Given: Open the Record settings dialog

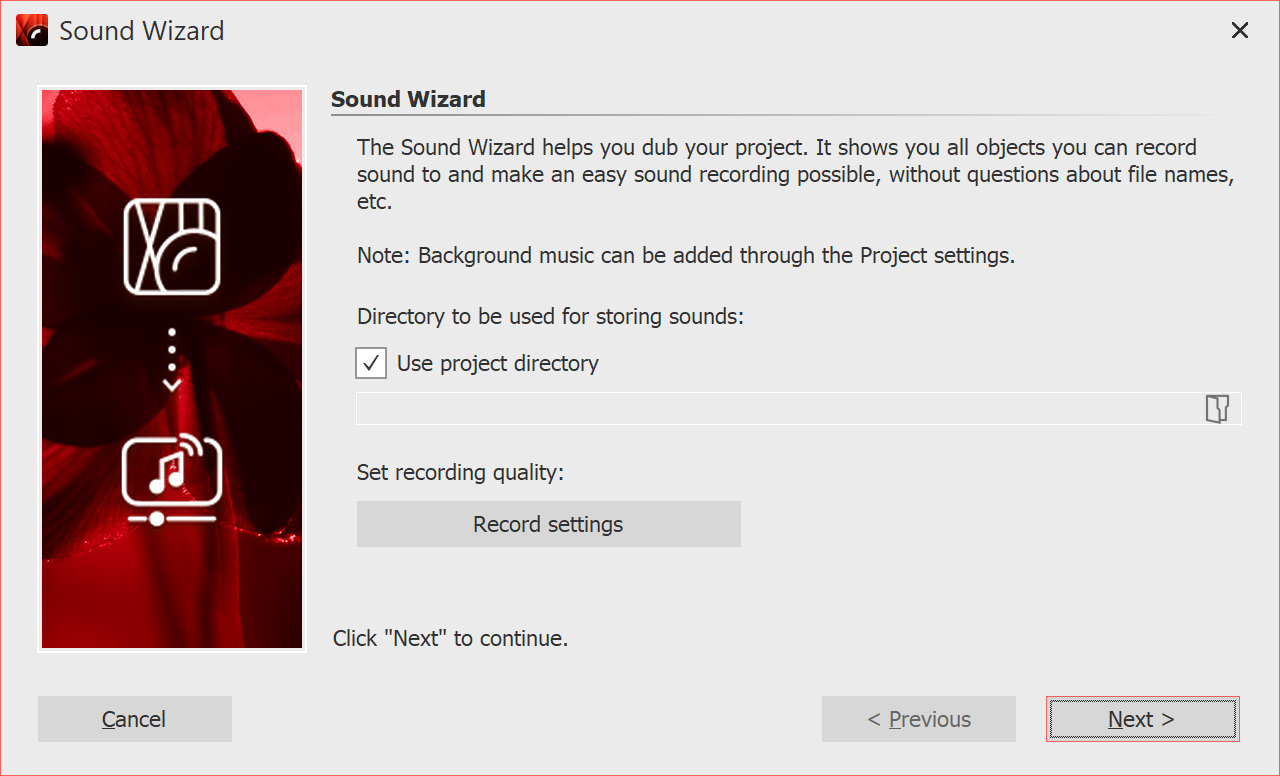Looking at the screenshot, I should (548, 523).
